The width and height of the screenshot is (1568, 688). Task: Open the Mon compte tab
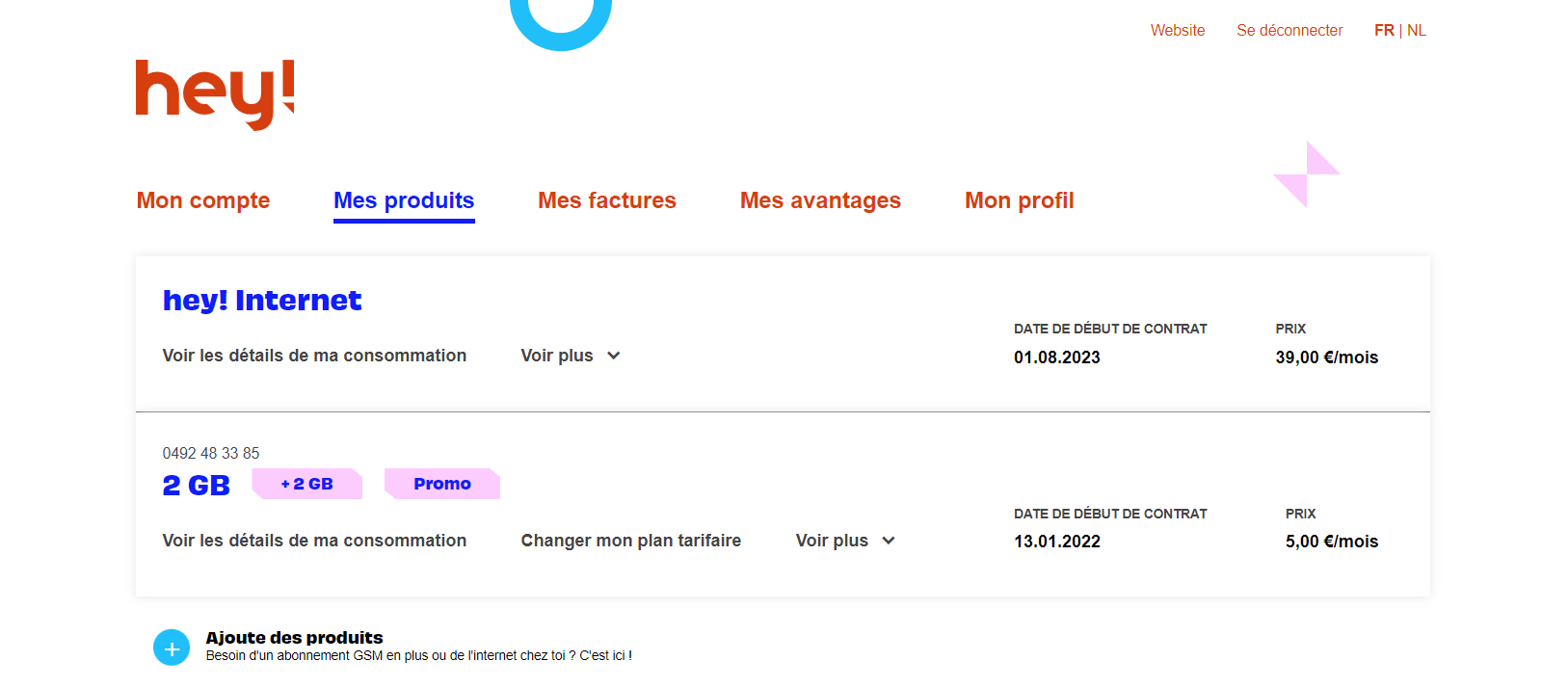pos(202,200)
